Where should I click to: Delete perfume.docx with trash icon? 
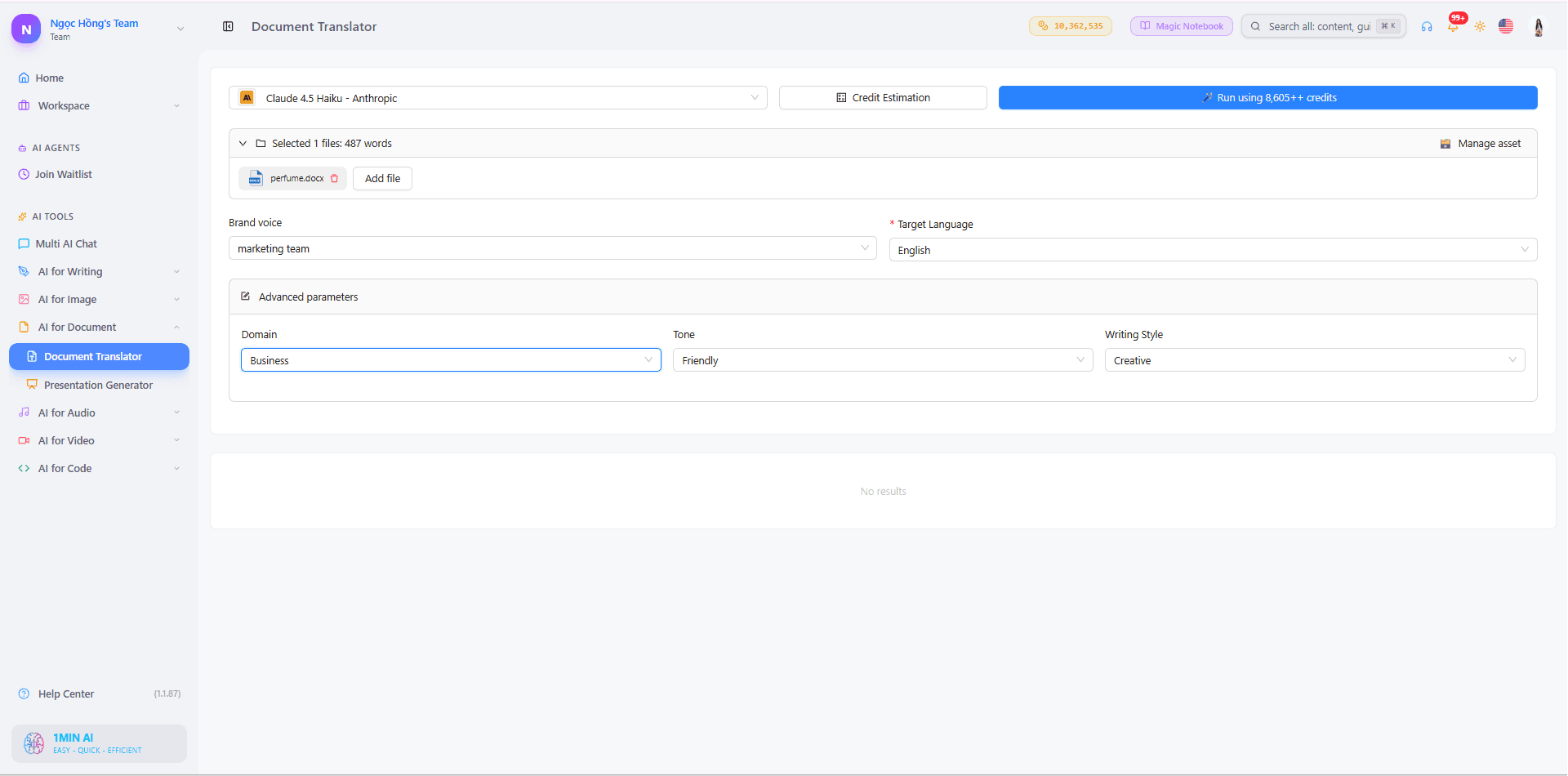pos(335,178)
